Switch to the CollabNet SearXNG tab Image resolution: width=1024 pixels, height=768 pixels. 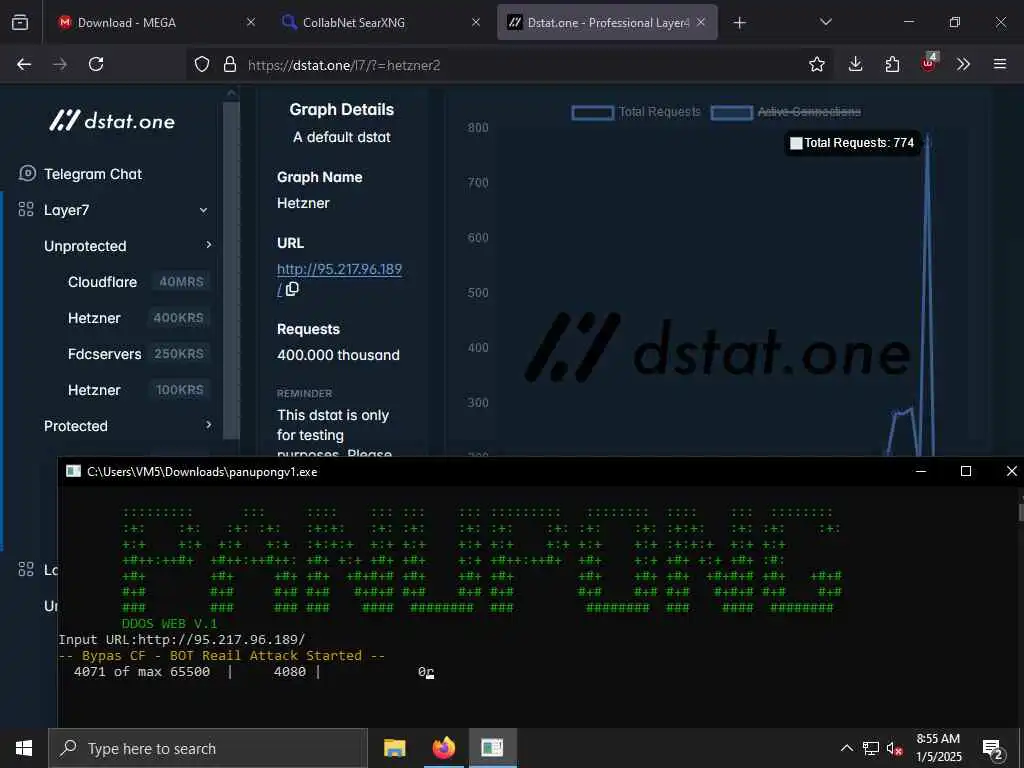pos(381,22)
